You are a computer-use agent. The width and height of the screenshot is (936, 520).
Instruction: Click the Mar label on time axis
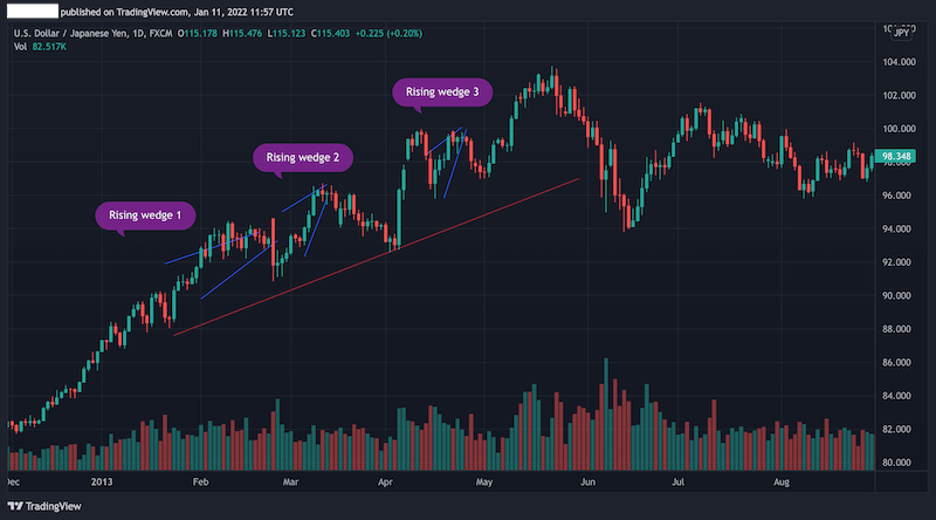[291, 482]
